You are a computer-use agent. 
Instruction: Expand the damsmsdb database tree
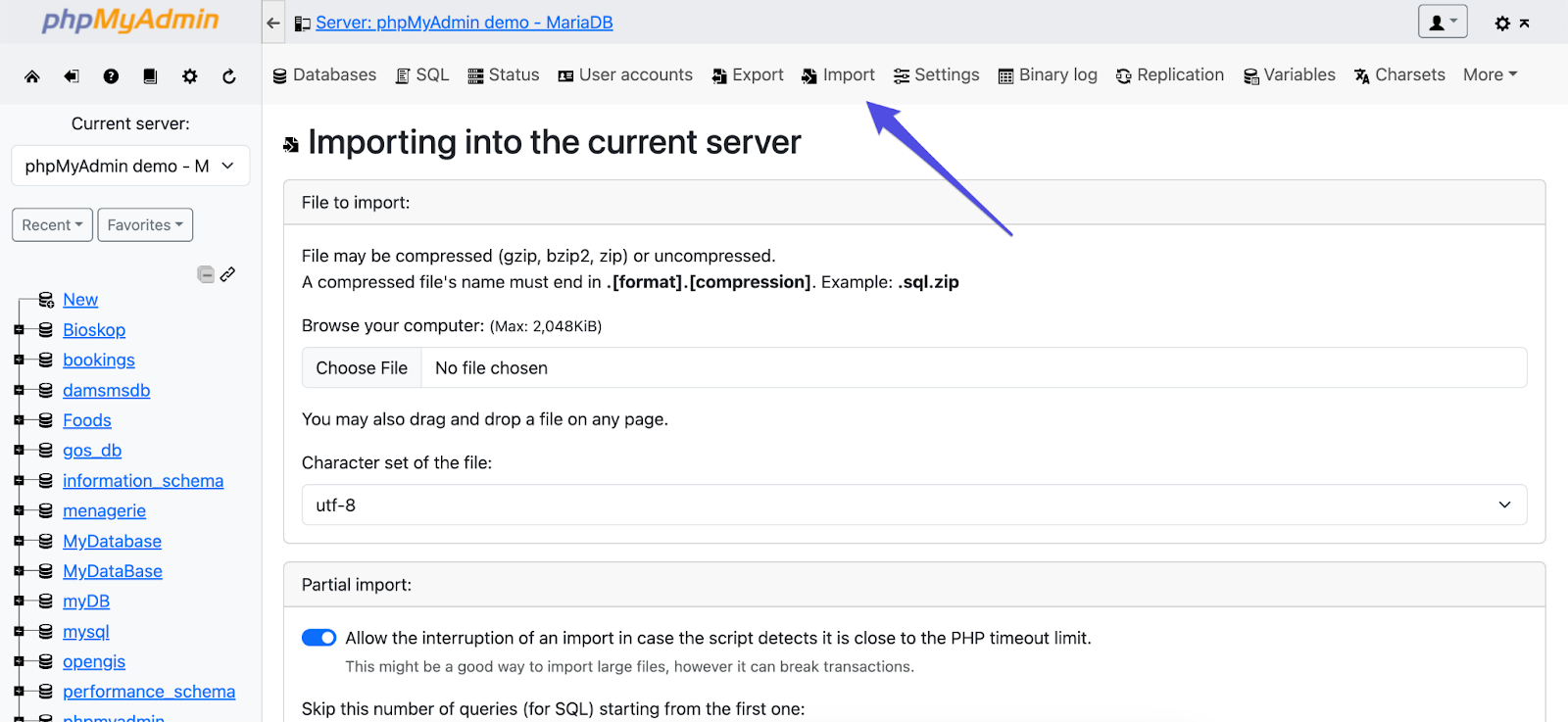click(x=19, y=391)
